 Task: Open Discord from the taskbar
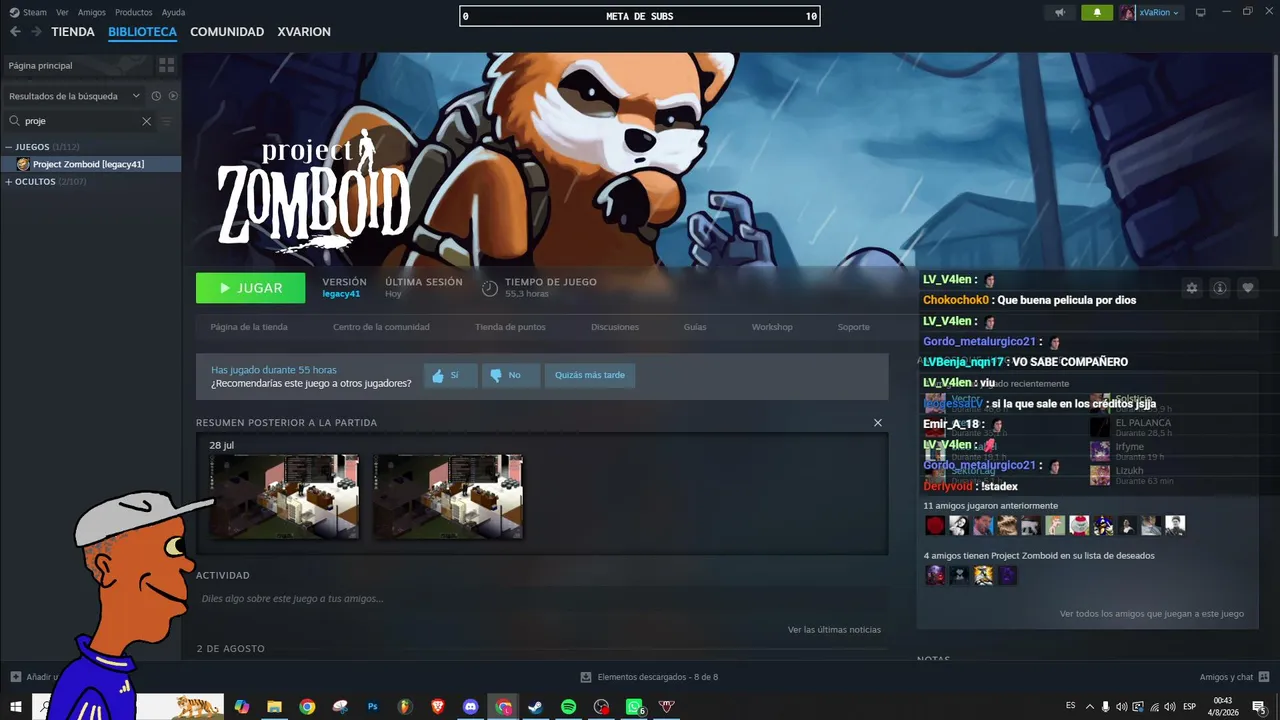[471, 707]
